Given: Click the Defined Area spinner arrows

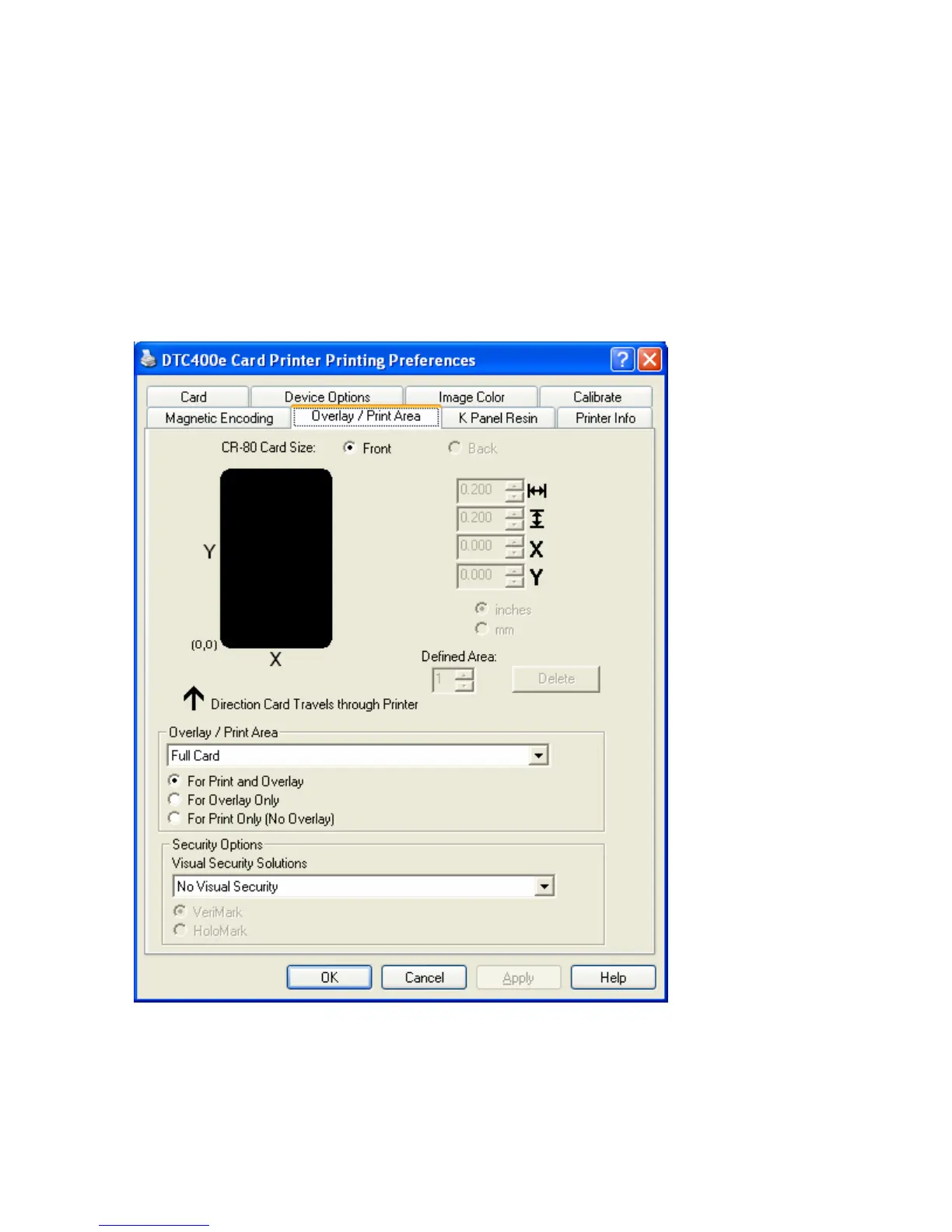Looking at the screenshot, I should click(464, 680).
